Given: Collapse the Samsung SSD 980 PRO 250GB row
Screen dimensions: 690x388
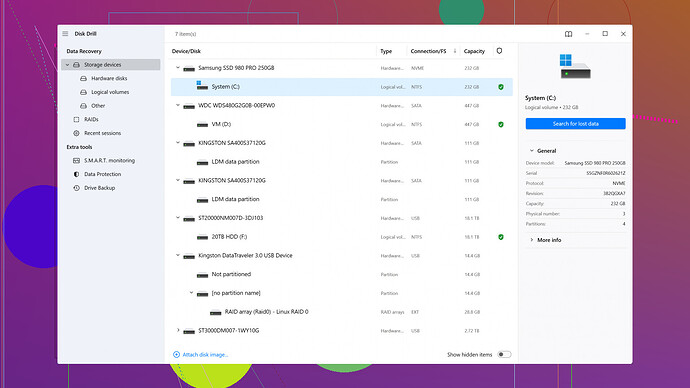Looking at the screenshot, I should point(178,68).
